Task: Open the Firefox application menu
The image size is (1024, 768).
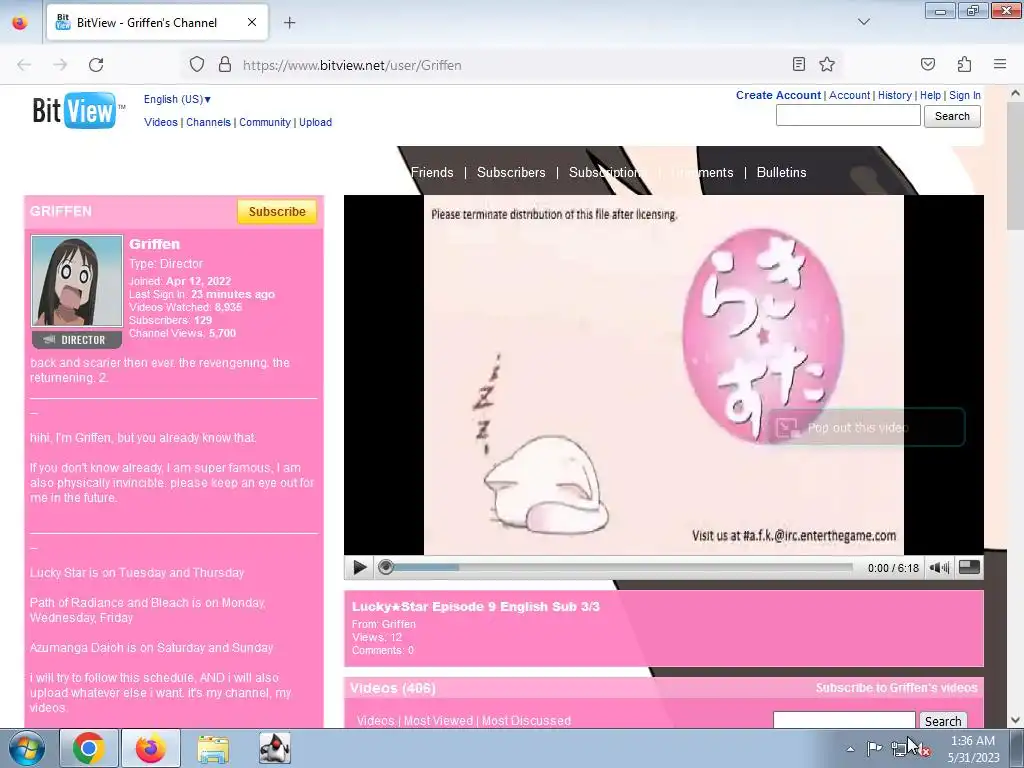Action: pos(1000,65)
